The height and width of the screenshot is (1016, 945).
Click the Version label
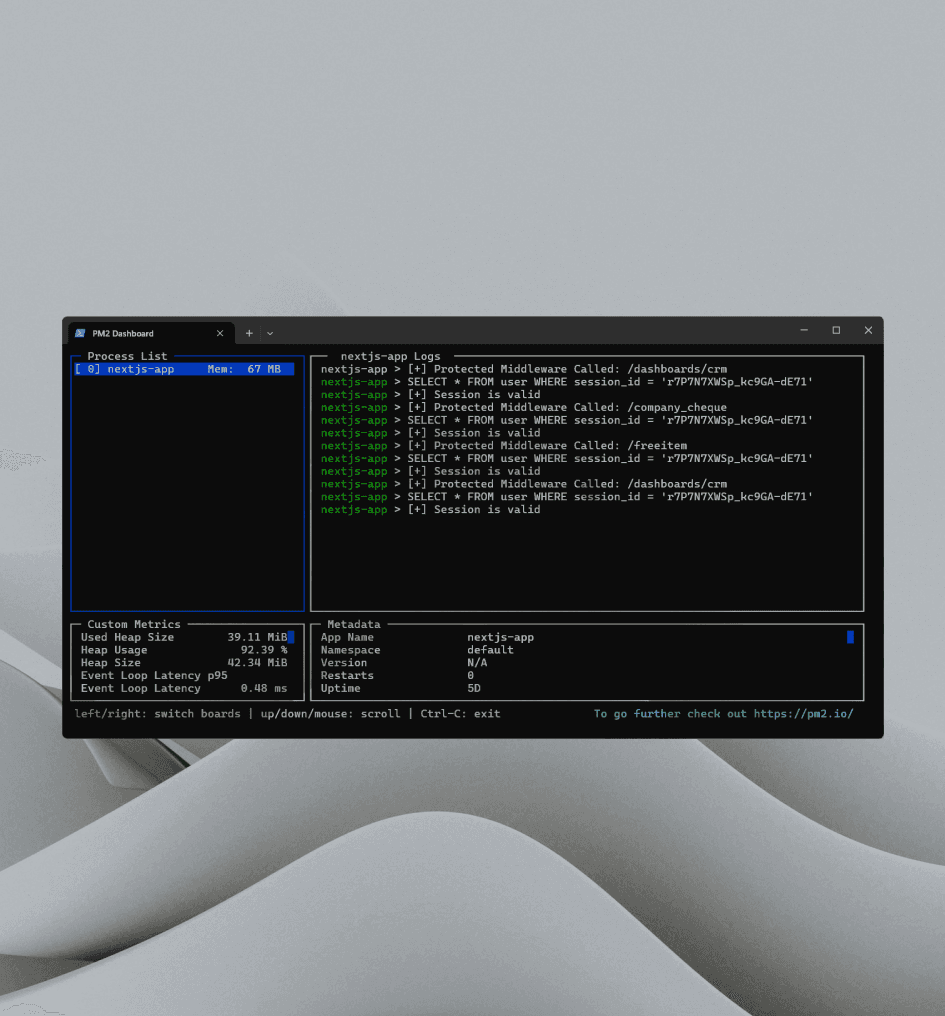pos(344,663)
